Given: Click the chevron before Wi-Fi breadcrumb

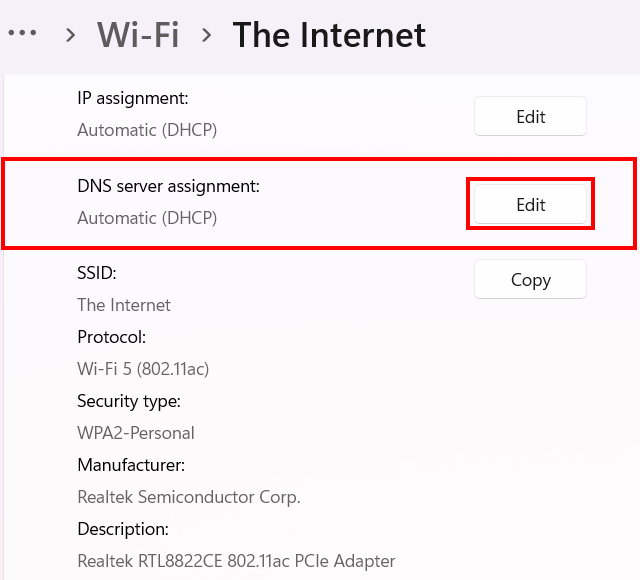Looking at the screenshot, I should coord(70,35).
